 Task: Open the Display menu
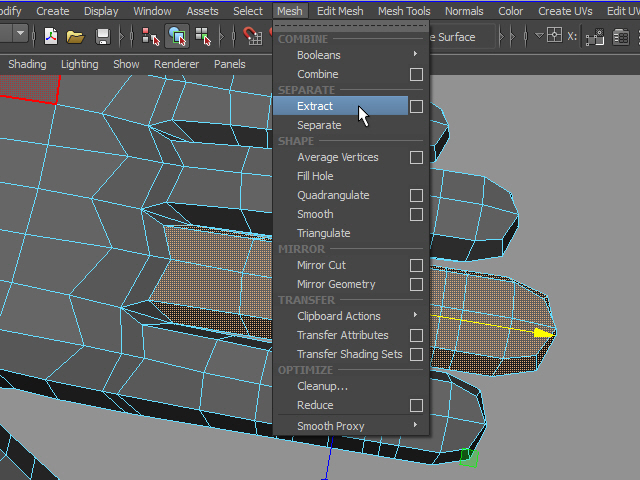(x=101, y=11)
